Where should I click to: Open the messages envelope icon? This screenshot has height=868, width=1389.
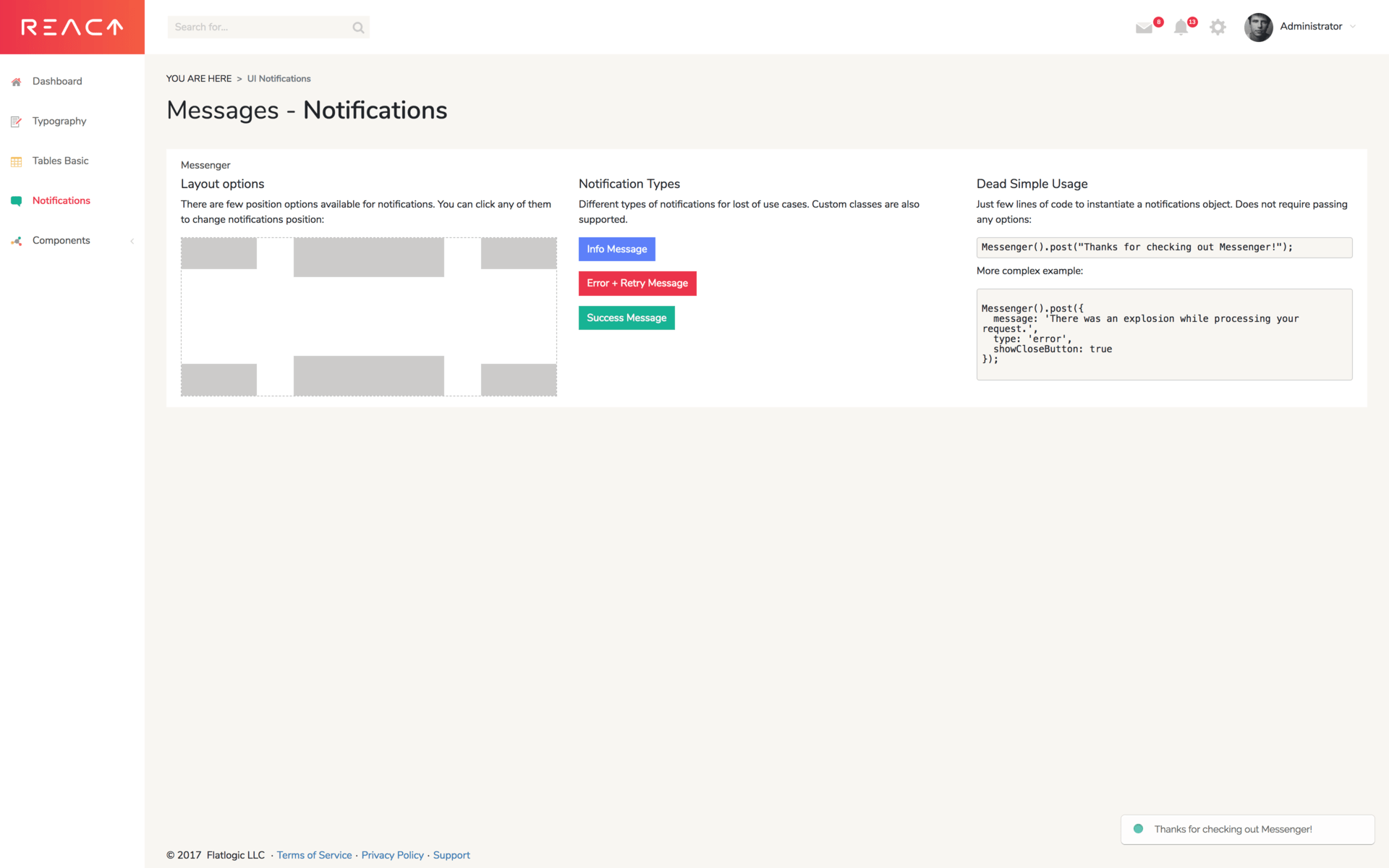pyautogui.click(x=1144, y=27)
